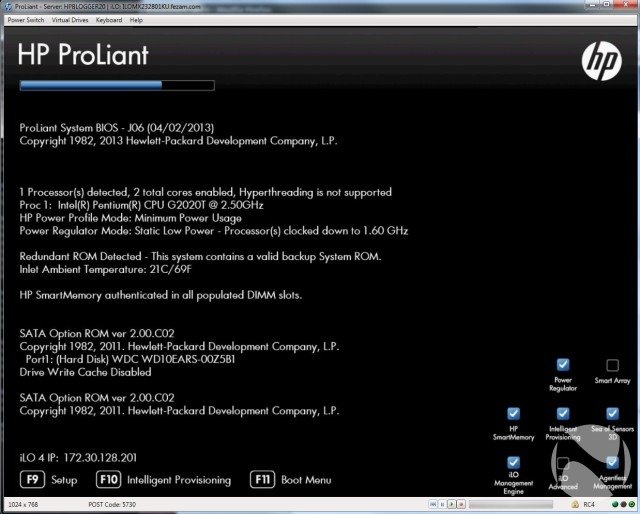
Task: Click the HP Power Profile Mode line
Action: (x=131, y=218)
